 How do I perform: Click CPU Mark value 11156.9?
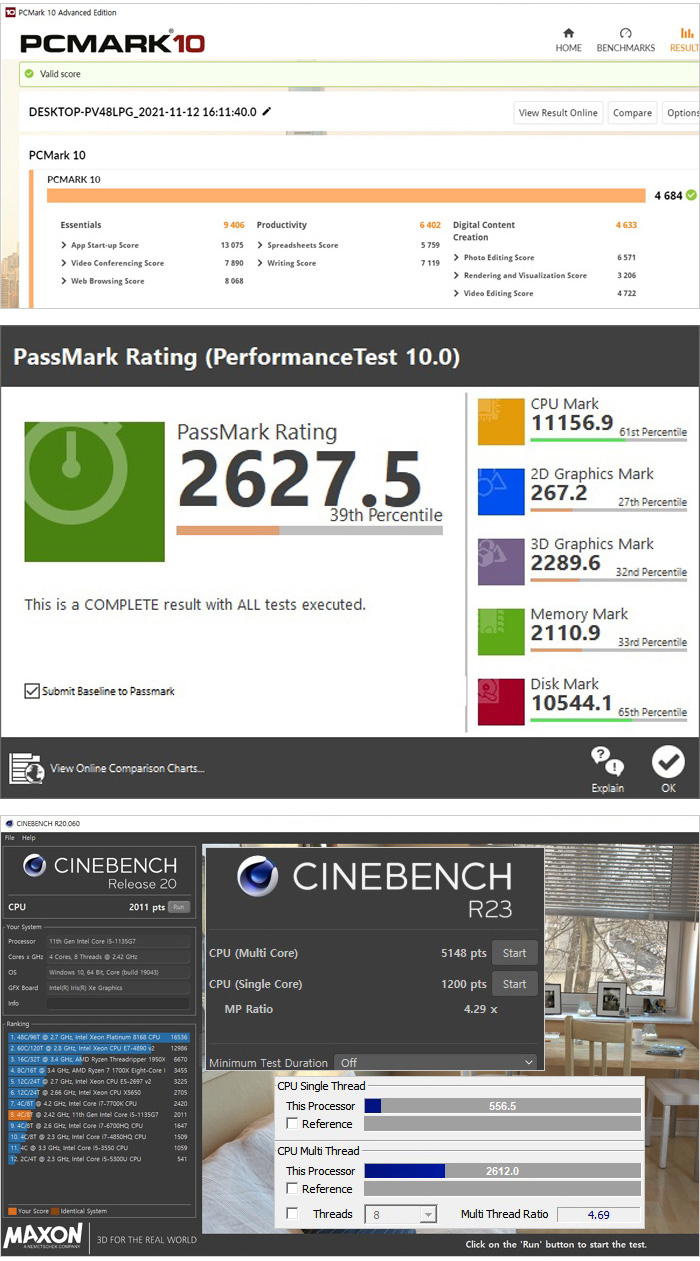pyautogui.click(x=572, y=423)
